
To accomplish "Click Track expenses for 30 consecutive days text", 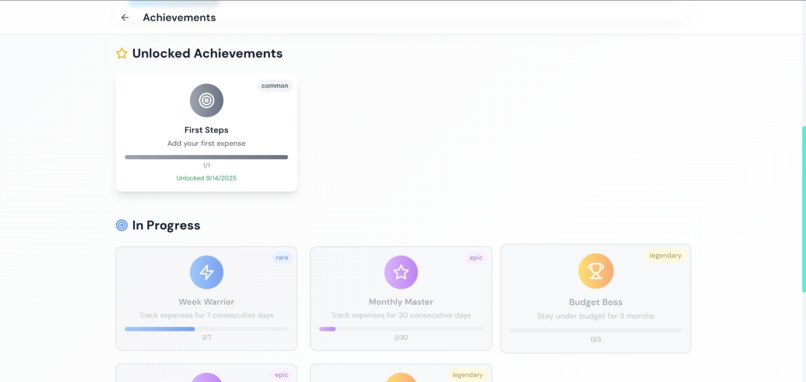I will click(x=401, y=315).
